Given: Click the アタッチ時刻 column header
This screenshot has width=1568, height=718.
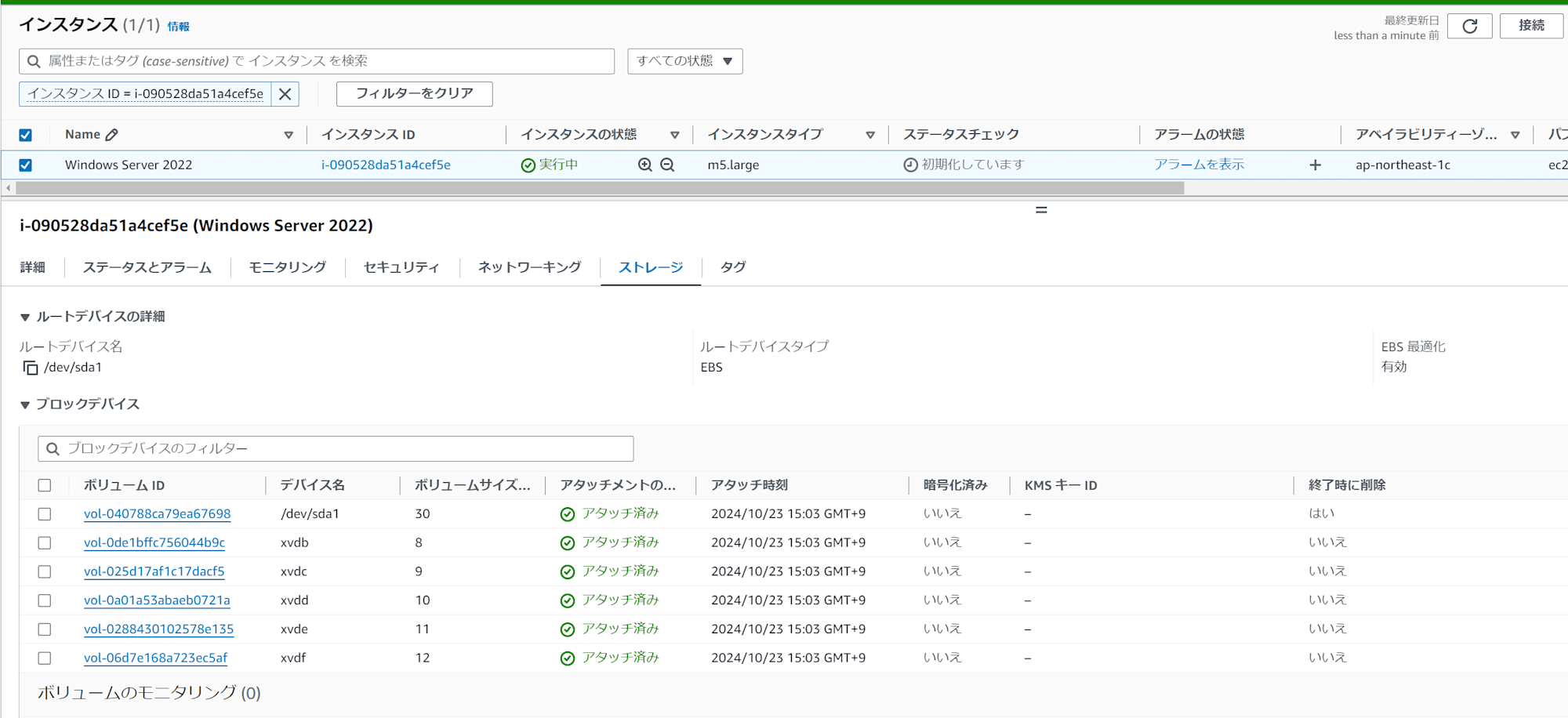Looking at the screenshot, I should tap(750, 485).
